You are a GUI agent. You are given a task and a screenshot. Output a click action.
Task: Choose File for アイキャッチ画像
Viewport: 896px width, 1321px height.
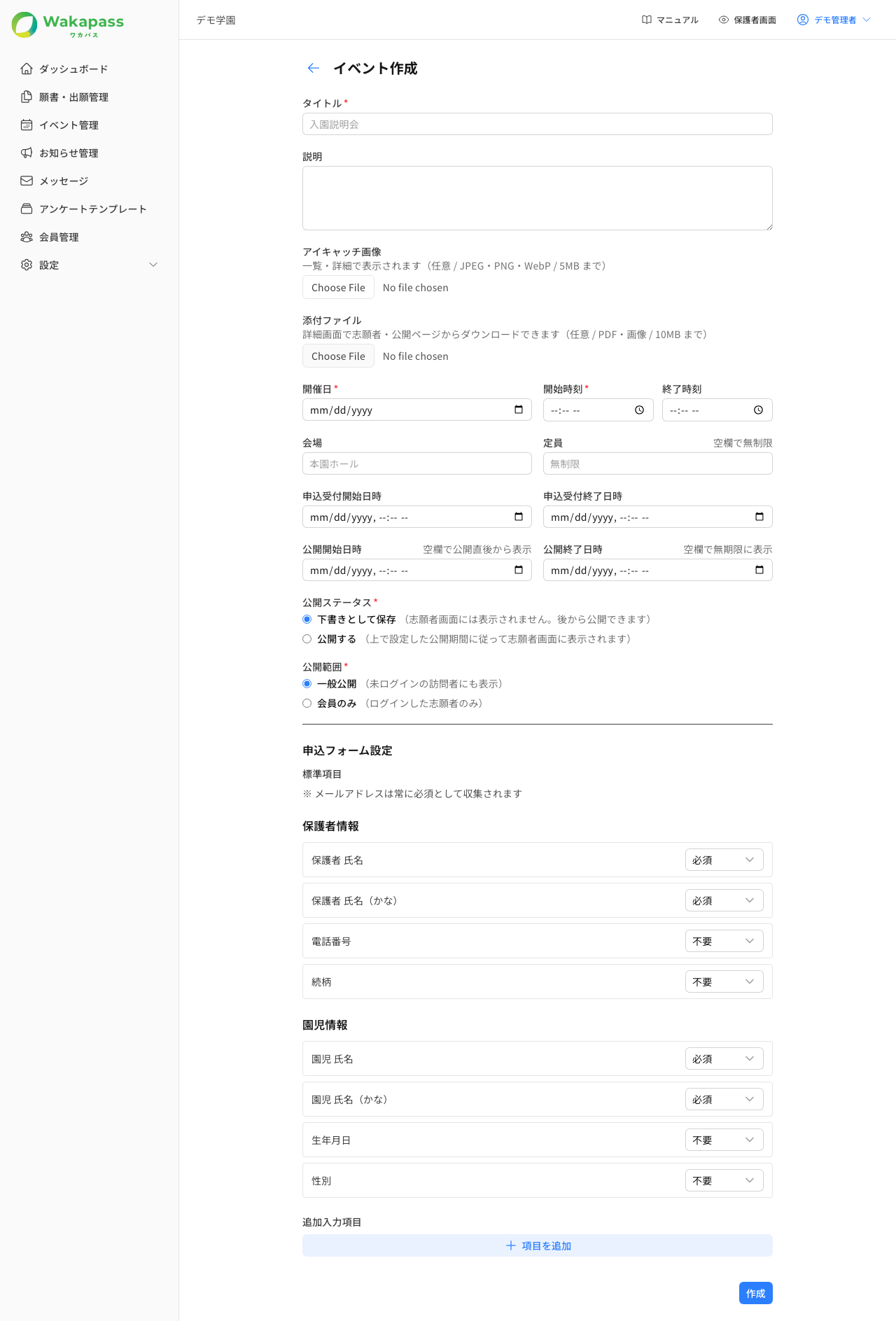[x=338, y=287]
